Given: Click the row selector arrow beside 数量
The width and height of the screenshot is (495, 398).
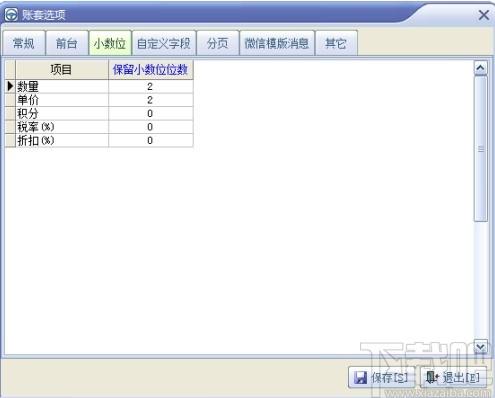Looking at the screenshot, I should [10, 87].
